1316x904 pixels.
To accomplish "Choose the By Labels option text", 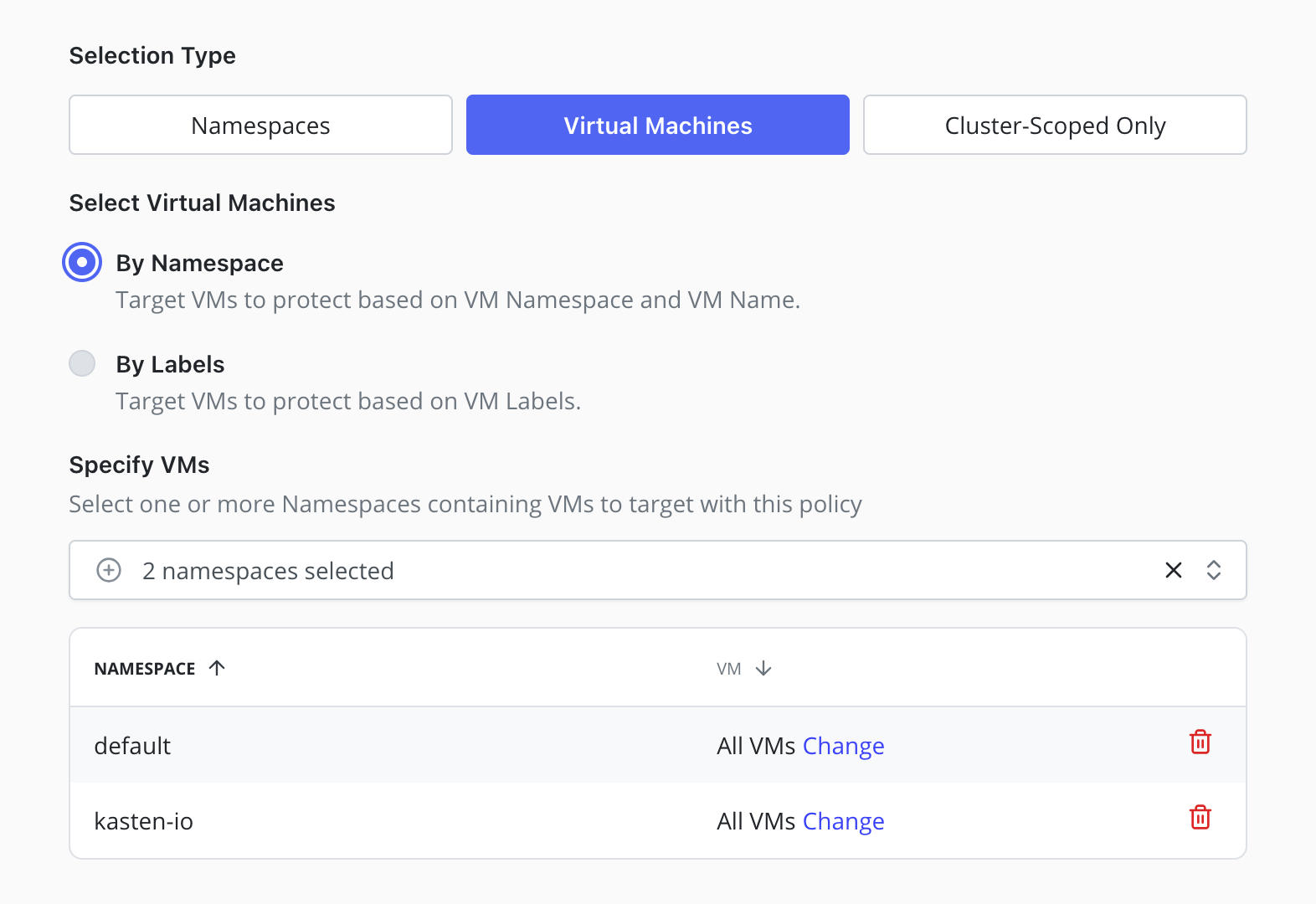I will [170, 364].
